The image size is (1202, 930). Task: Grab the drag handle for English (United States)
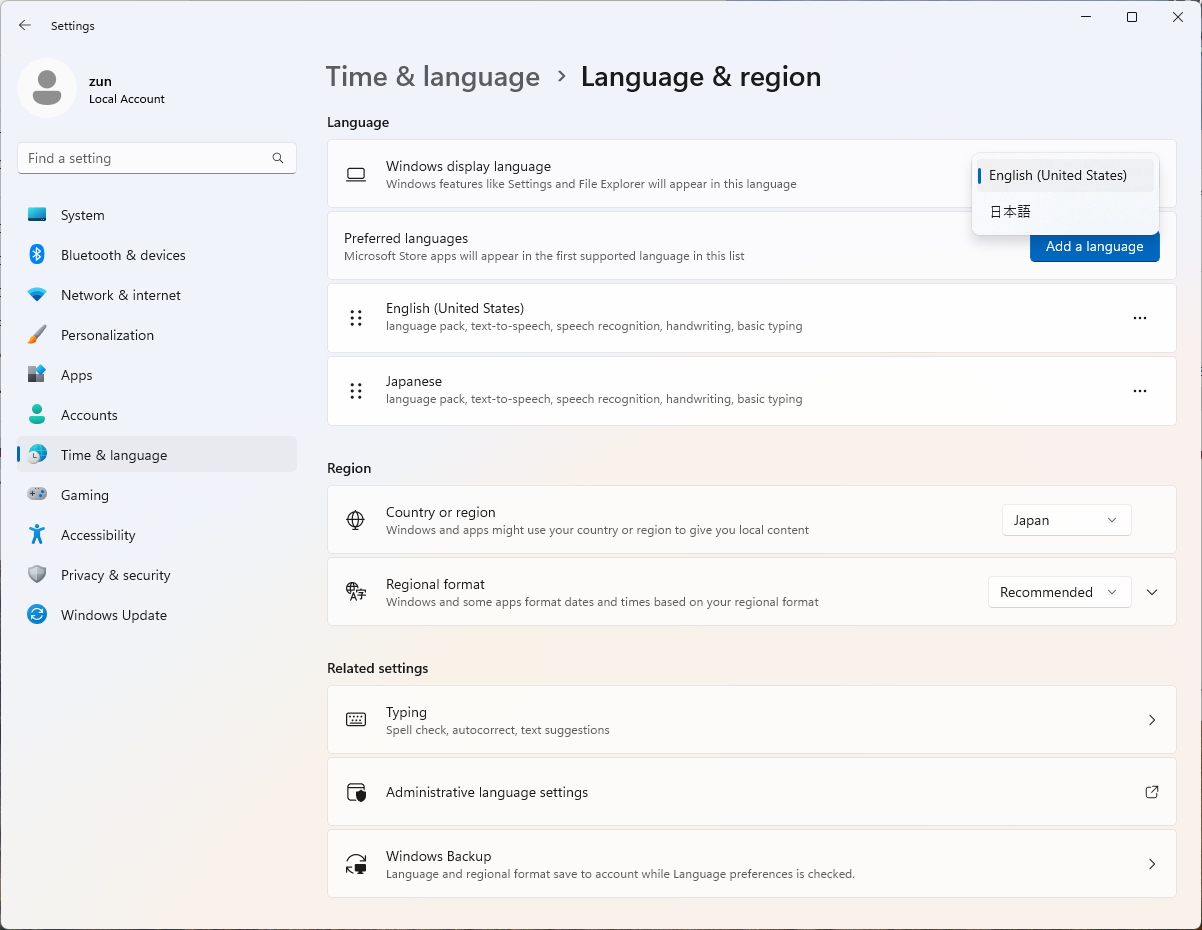pyautogui.click(x=356, y=318)
